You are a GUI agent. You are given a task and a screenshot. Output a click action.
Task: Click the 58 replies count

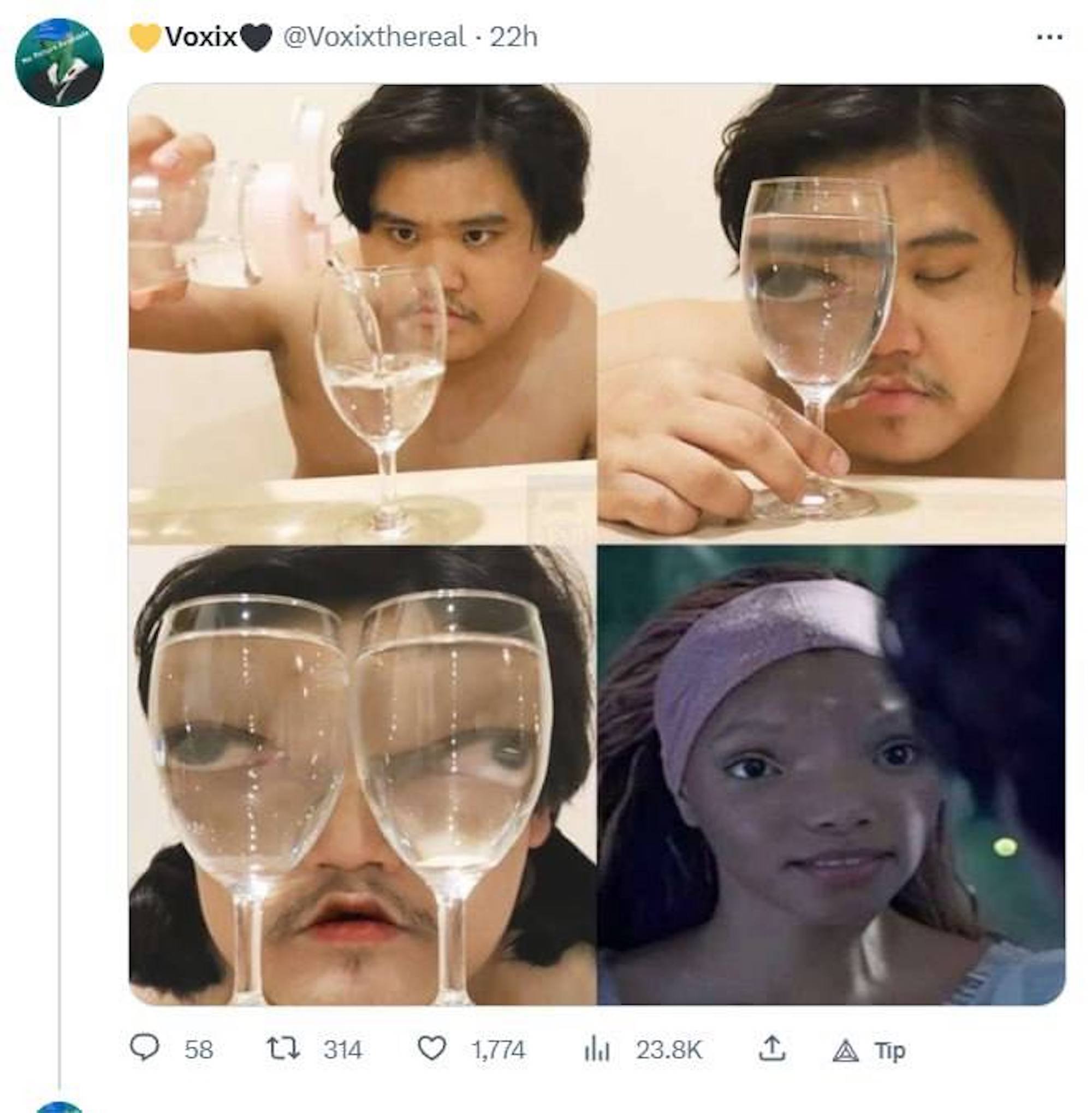198,1050
